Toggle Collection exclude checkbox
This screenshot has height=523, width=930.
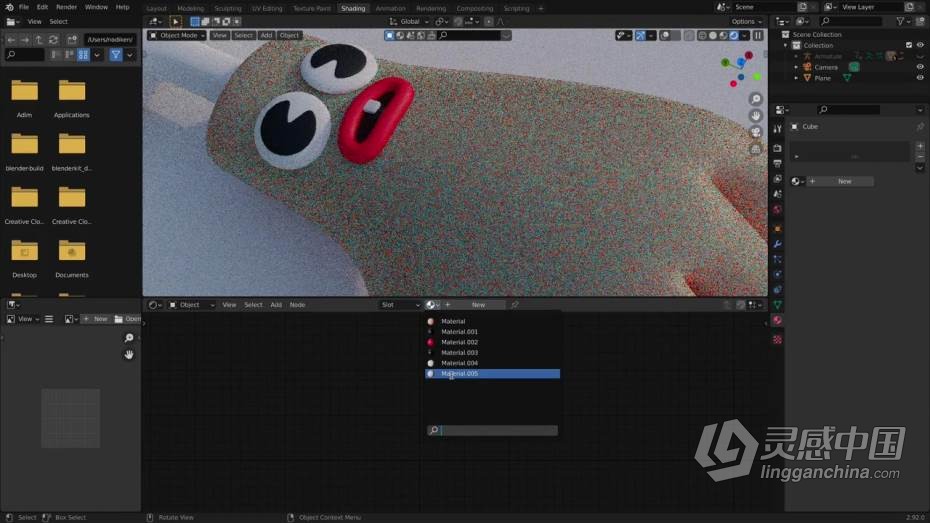pyautogui.click(x=909, y=45)
